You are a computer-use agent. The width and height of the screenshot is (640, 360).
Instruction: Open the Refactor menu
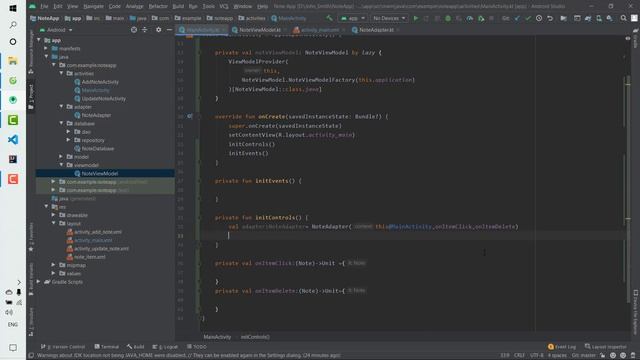point(158,7)
